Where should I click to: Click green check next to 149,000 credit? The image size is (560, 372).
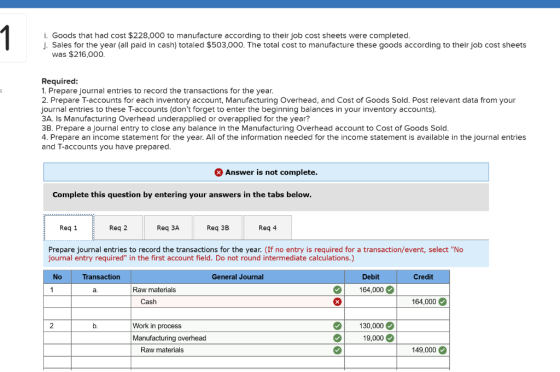(442, 350)
